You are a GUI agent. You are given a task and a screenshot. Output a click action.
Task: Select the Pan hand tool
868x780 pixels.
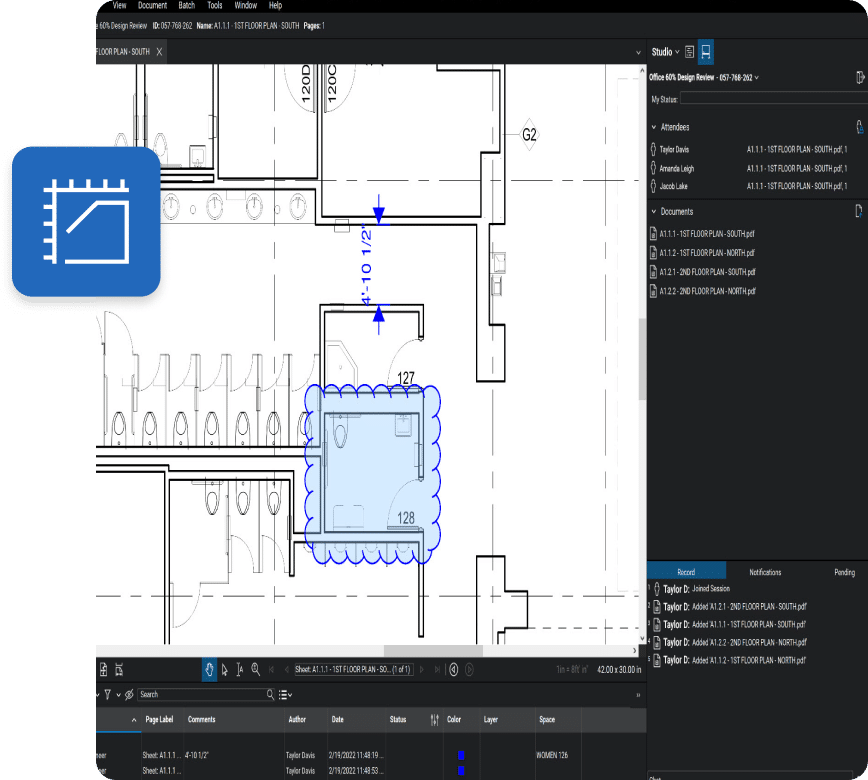pyautogui.click(x=209, y=670)
